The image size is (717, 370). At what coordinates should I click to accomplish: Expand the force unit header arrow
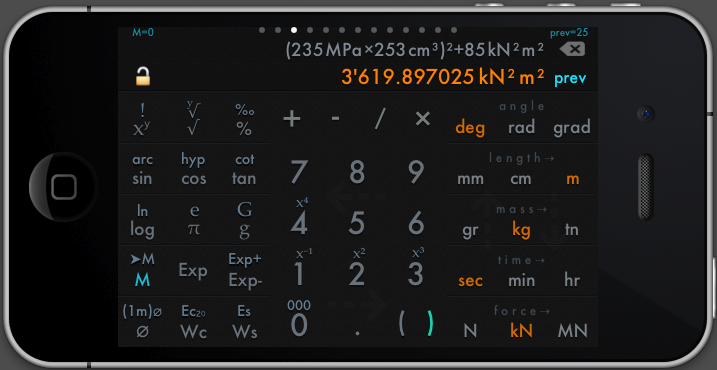[544, 311]
